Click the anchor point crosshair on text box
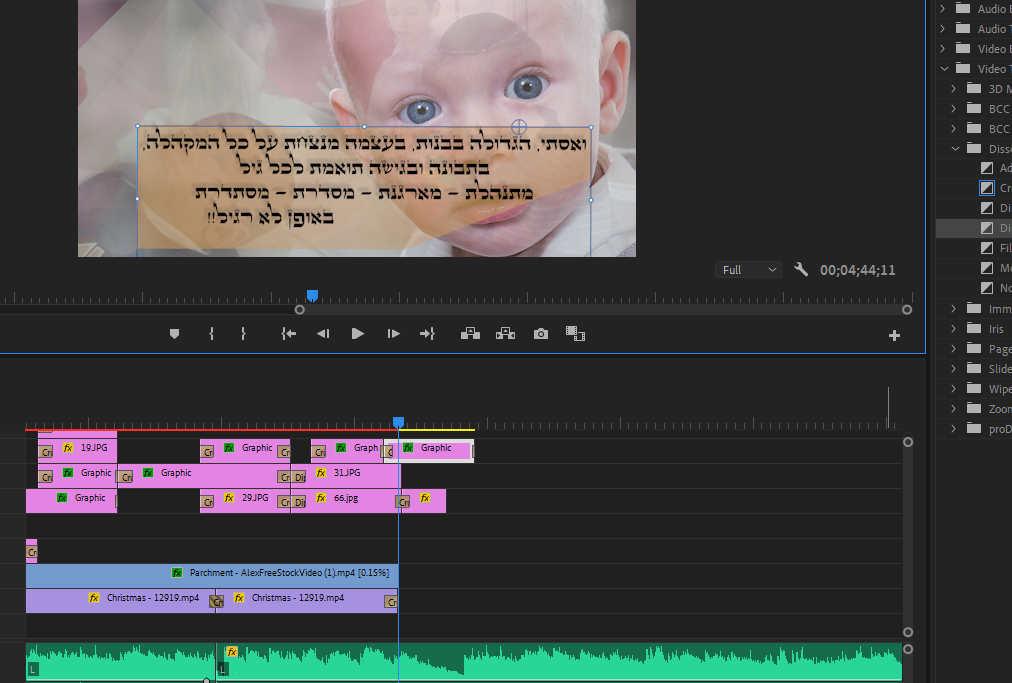The image size is (1012, 683). coord(519,127)
